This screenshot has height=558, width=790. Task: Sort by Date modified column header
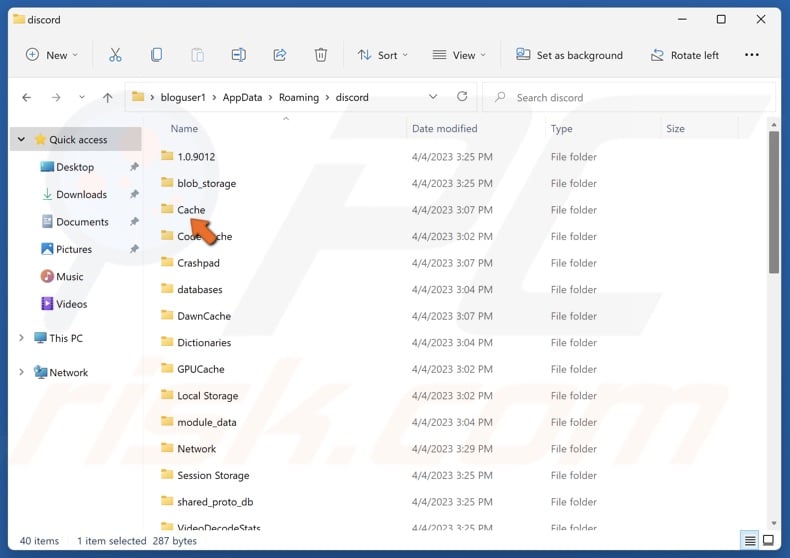pyautogui.click(x=444, y=128)
